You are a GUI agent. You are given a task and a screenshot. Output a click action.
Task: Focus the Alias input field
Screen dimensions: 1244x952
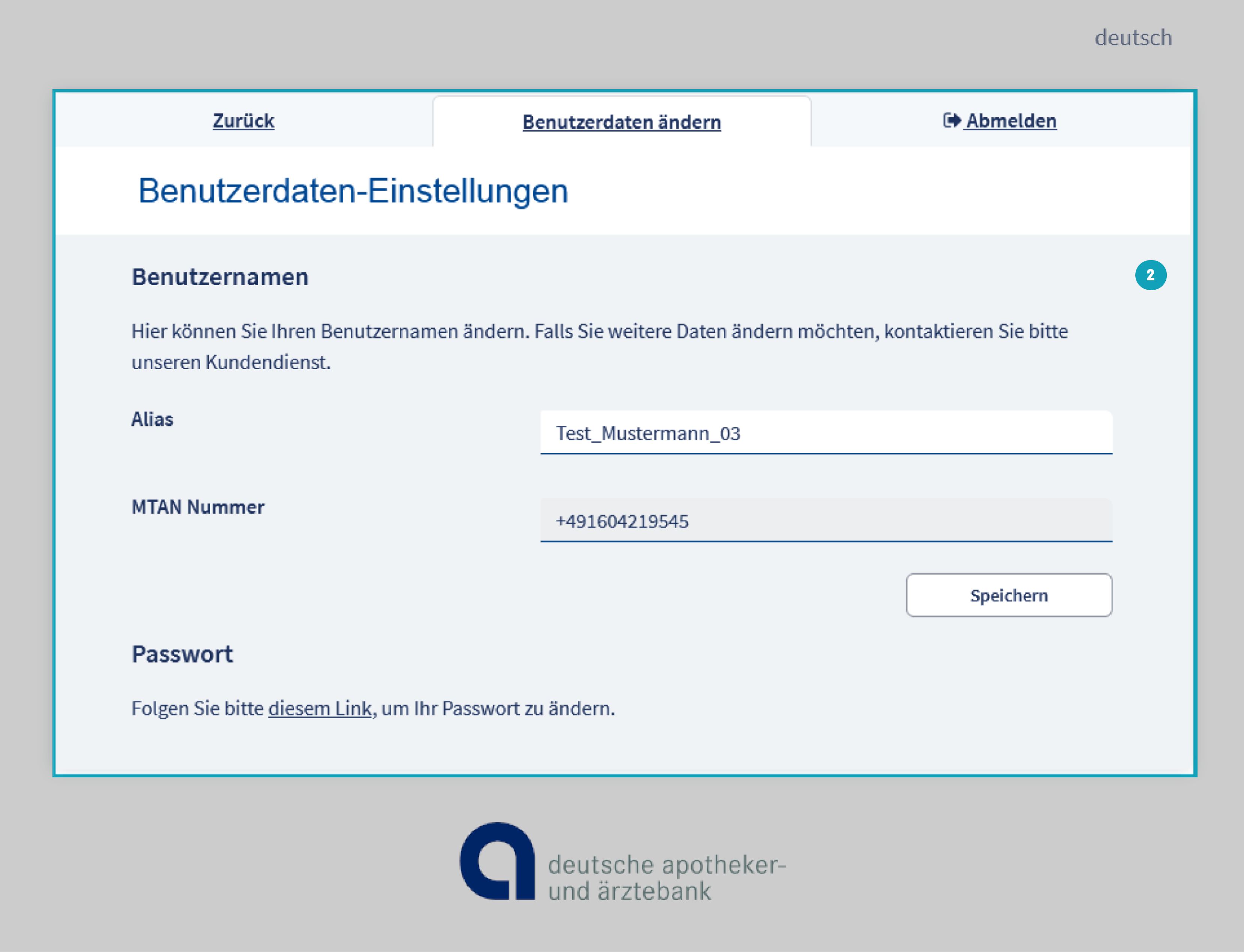click(x=826, y=433)
